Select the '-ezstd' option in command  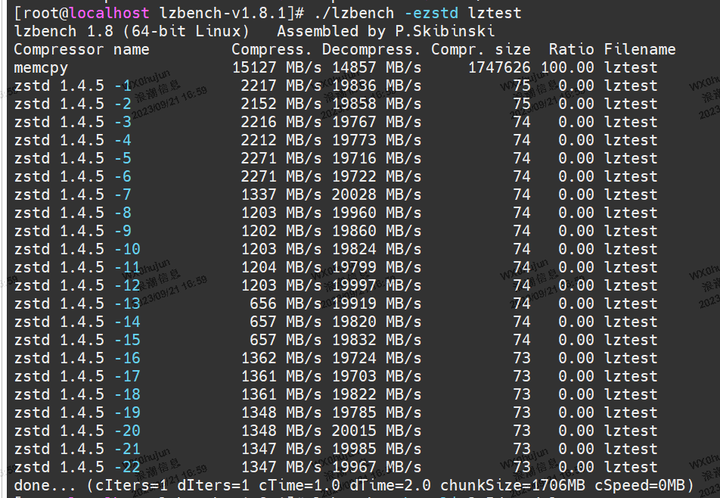pos(431,13)
